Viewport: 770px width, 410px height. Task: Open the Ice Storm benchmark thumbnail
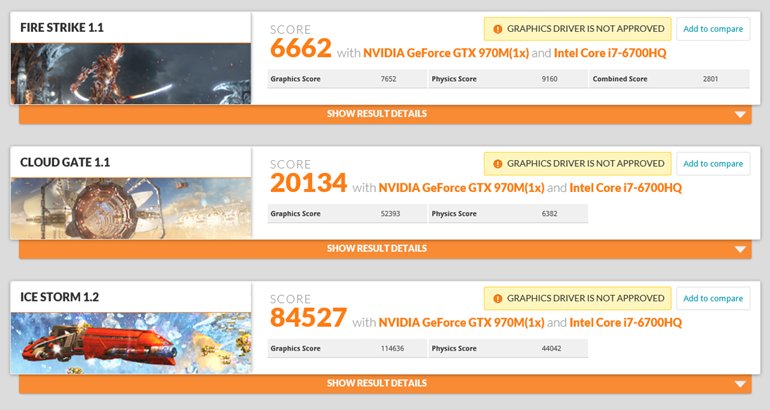pyautogui.click(x=130, y=343)
